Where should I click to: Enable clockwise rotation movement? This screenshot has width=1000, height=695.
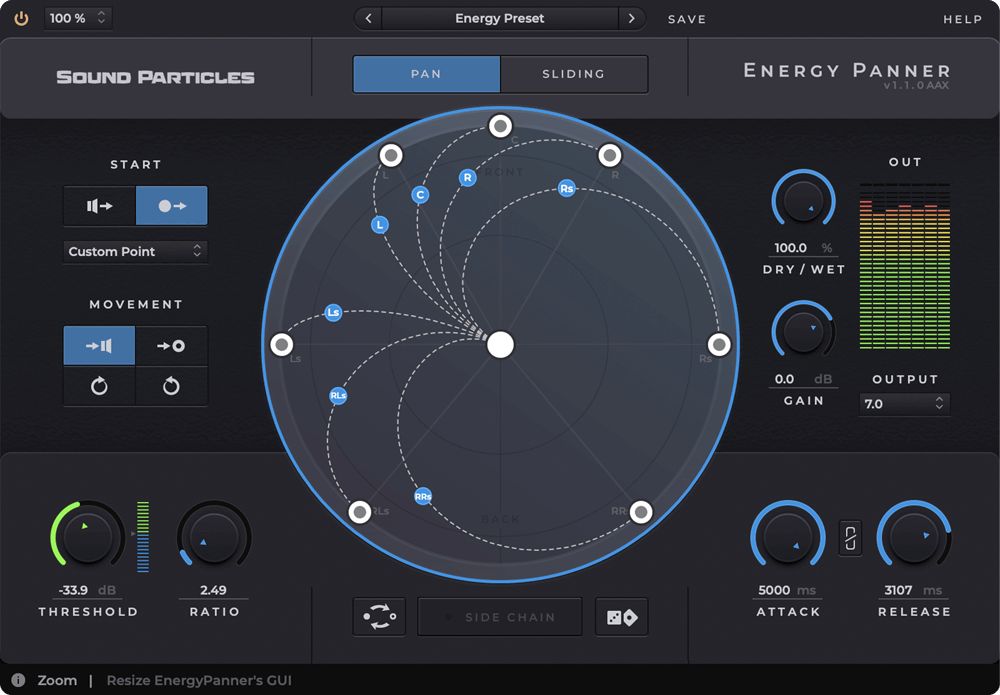tap(99, 387)
